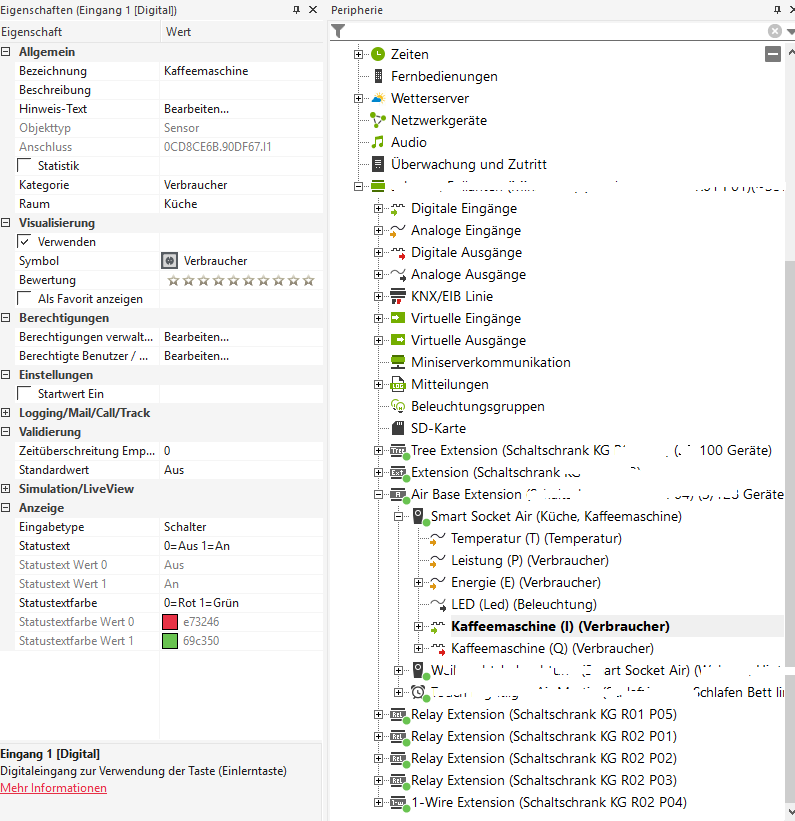Enable the Statistik checkbox
The width and height of the screenshot is (795, 821).
click(24, 165)
